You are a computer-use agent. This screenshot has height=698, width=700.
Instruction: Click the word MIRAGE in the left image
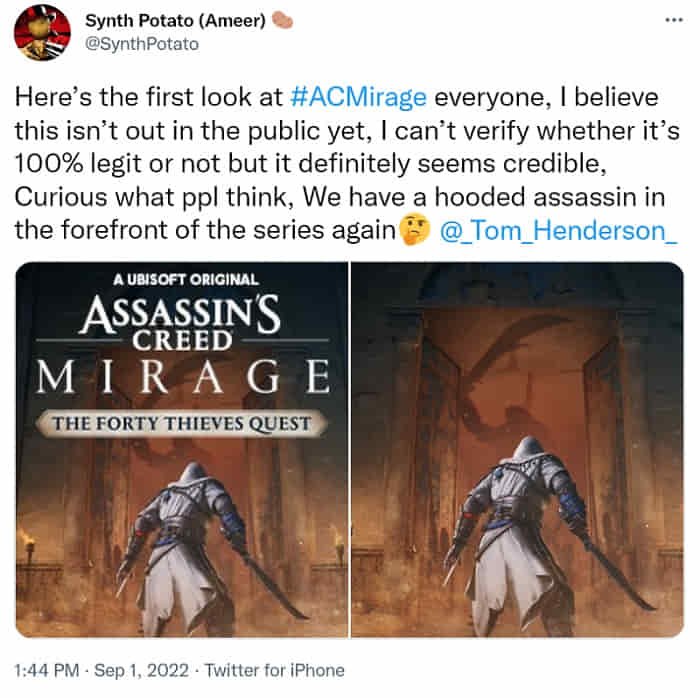click(181, 377)
